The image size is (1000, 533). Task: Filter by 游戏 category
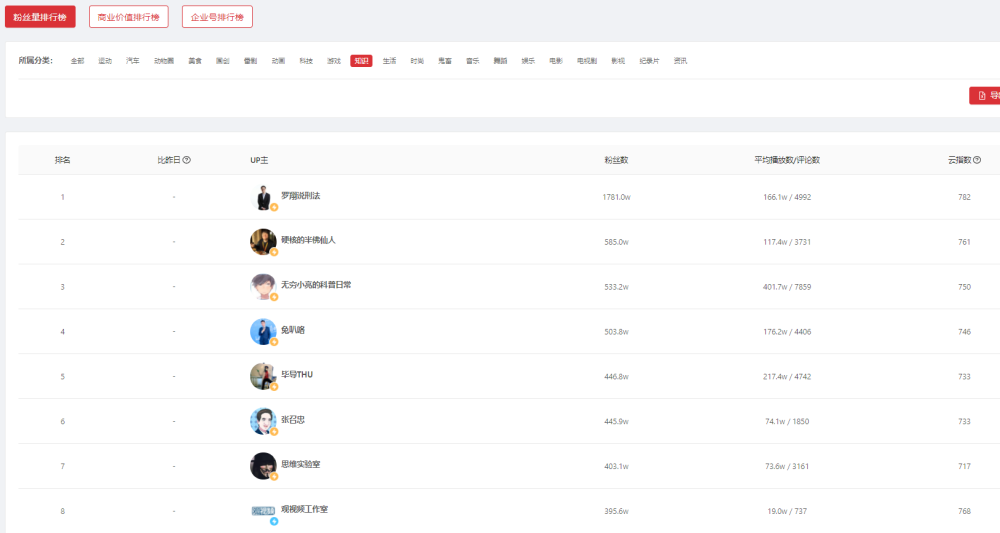point(334,61)
